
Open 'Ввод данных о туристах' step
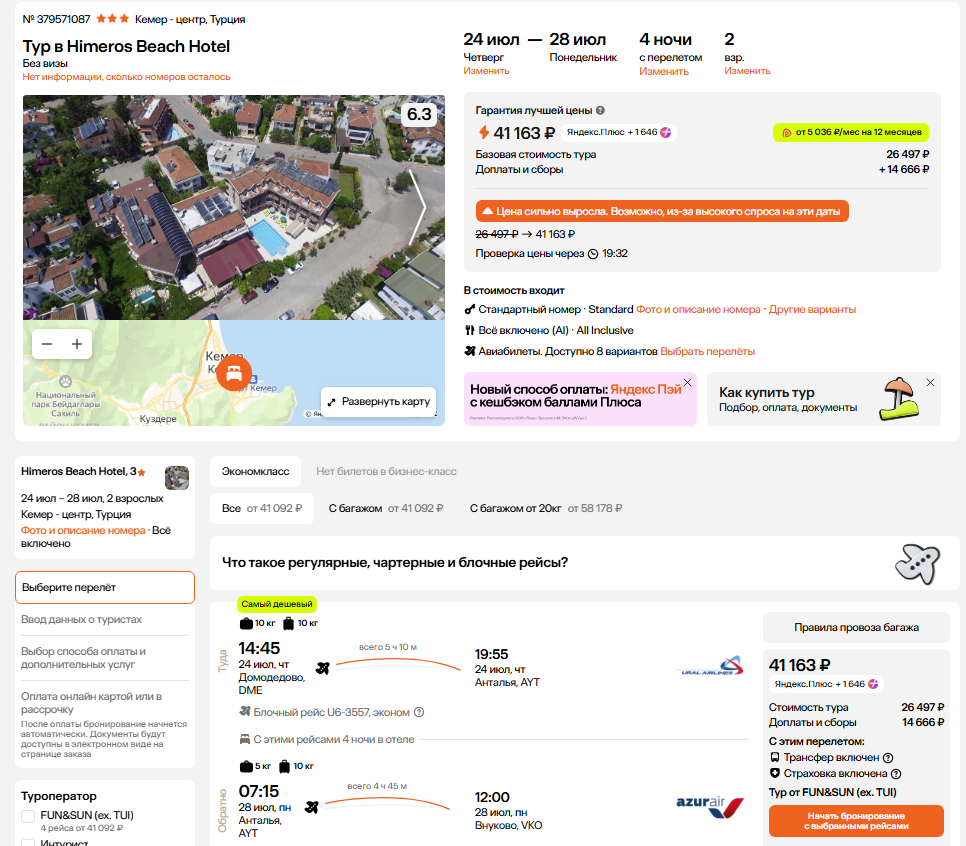81,619
